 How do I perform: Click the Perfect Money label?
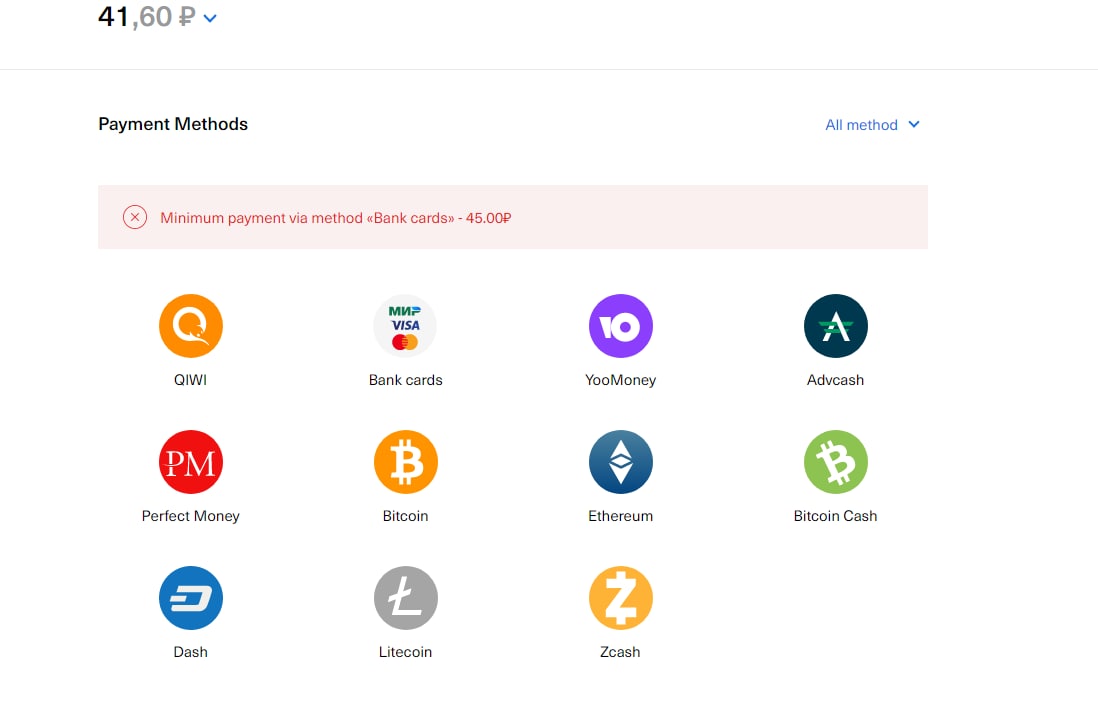click(190, 516)
